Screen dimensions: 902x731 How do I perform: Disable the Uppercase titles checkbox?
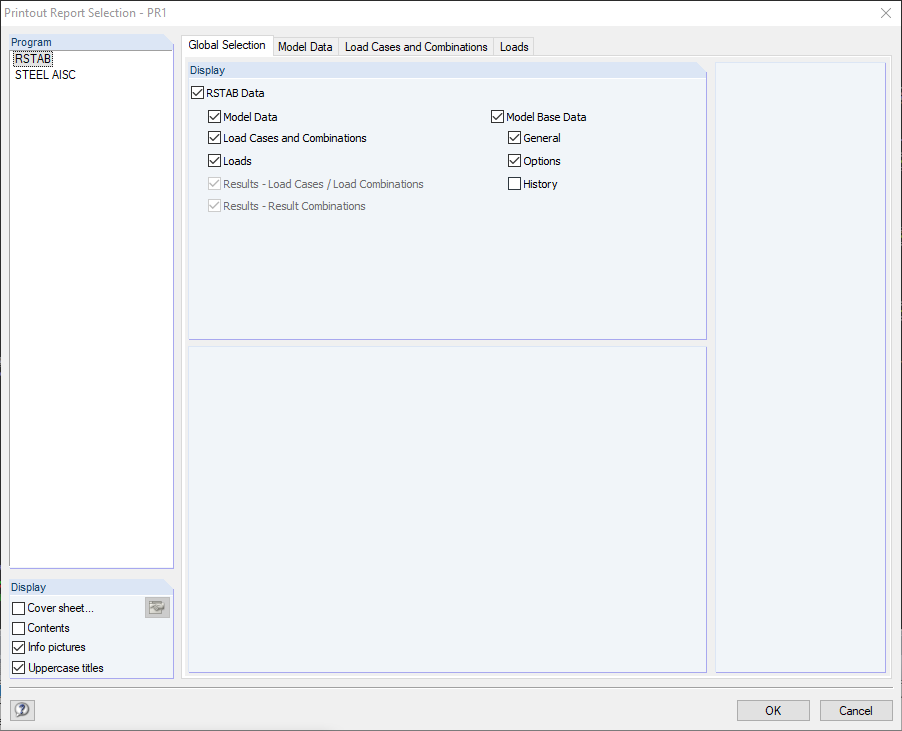pyautogui.click(x=18, y=667)
